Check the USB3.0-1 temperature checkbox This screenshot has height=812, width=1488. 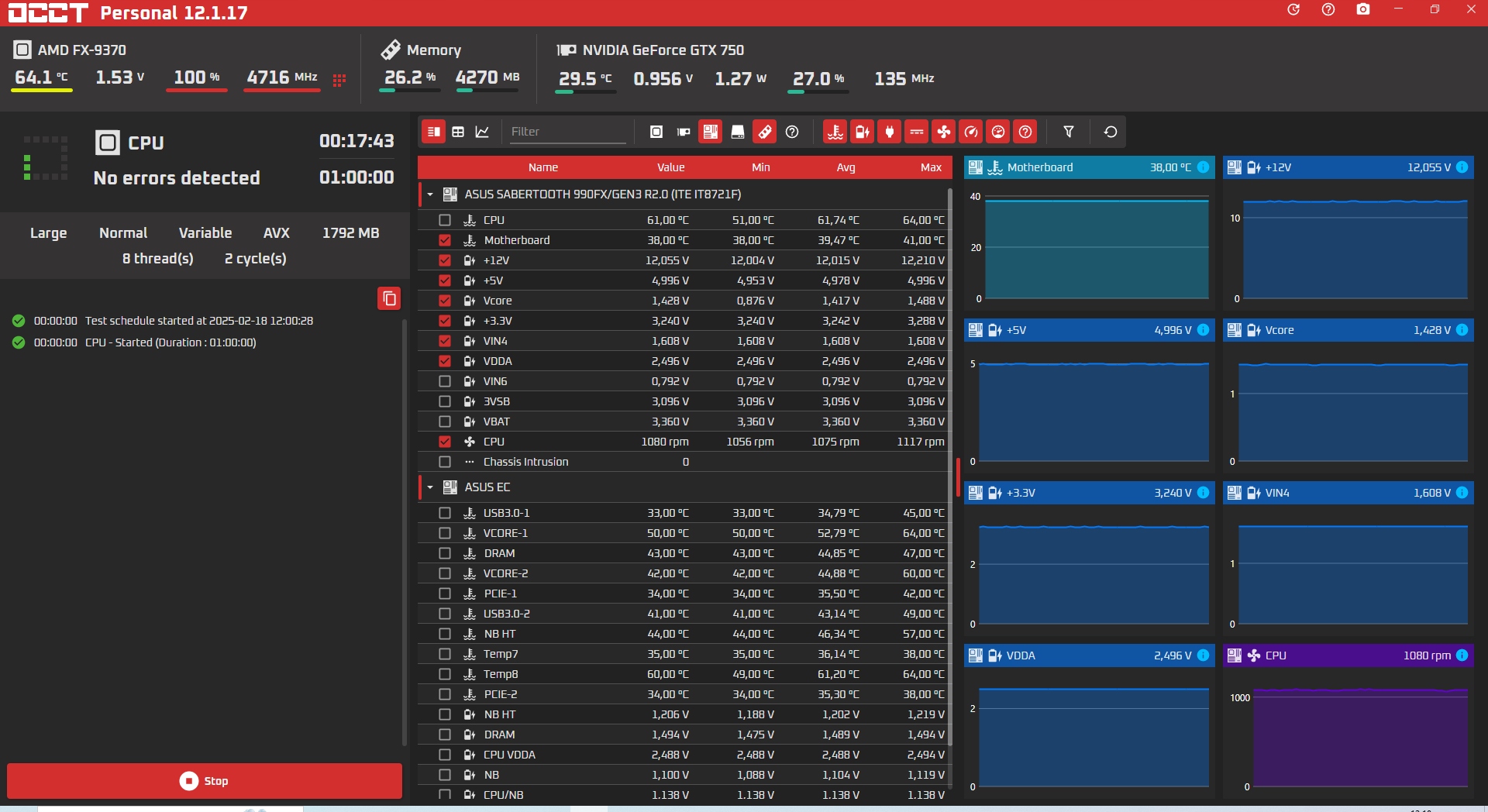coord(445,513)
